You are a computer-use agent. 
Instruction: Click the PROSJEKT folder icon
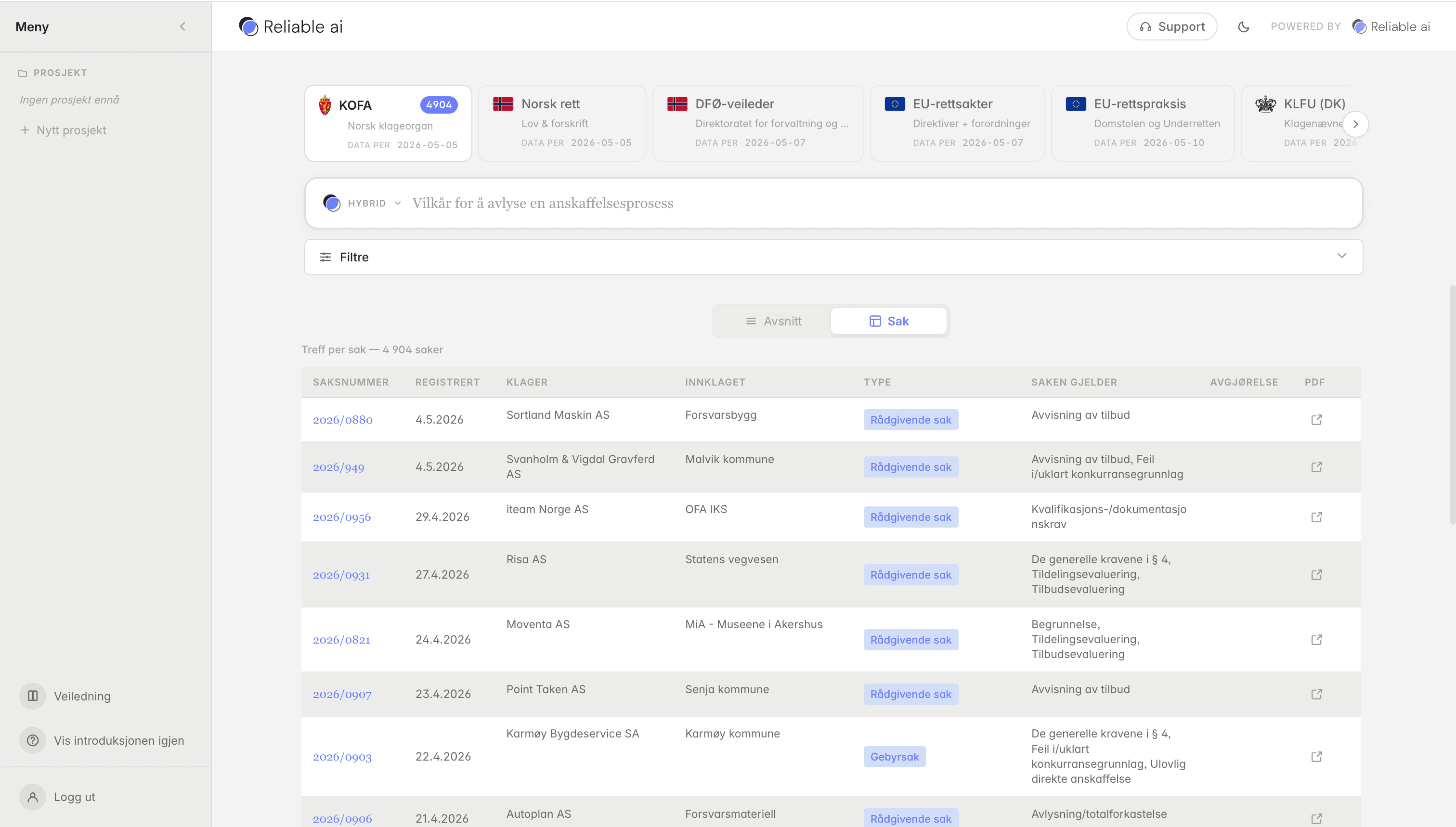[x=23, y=73]
